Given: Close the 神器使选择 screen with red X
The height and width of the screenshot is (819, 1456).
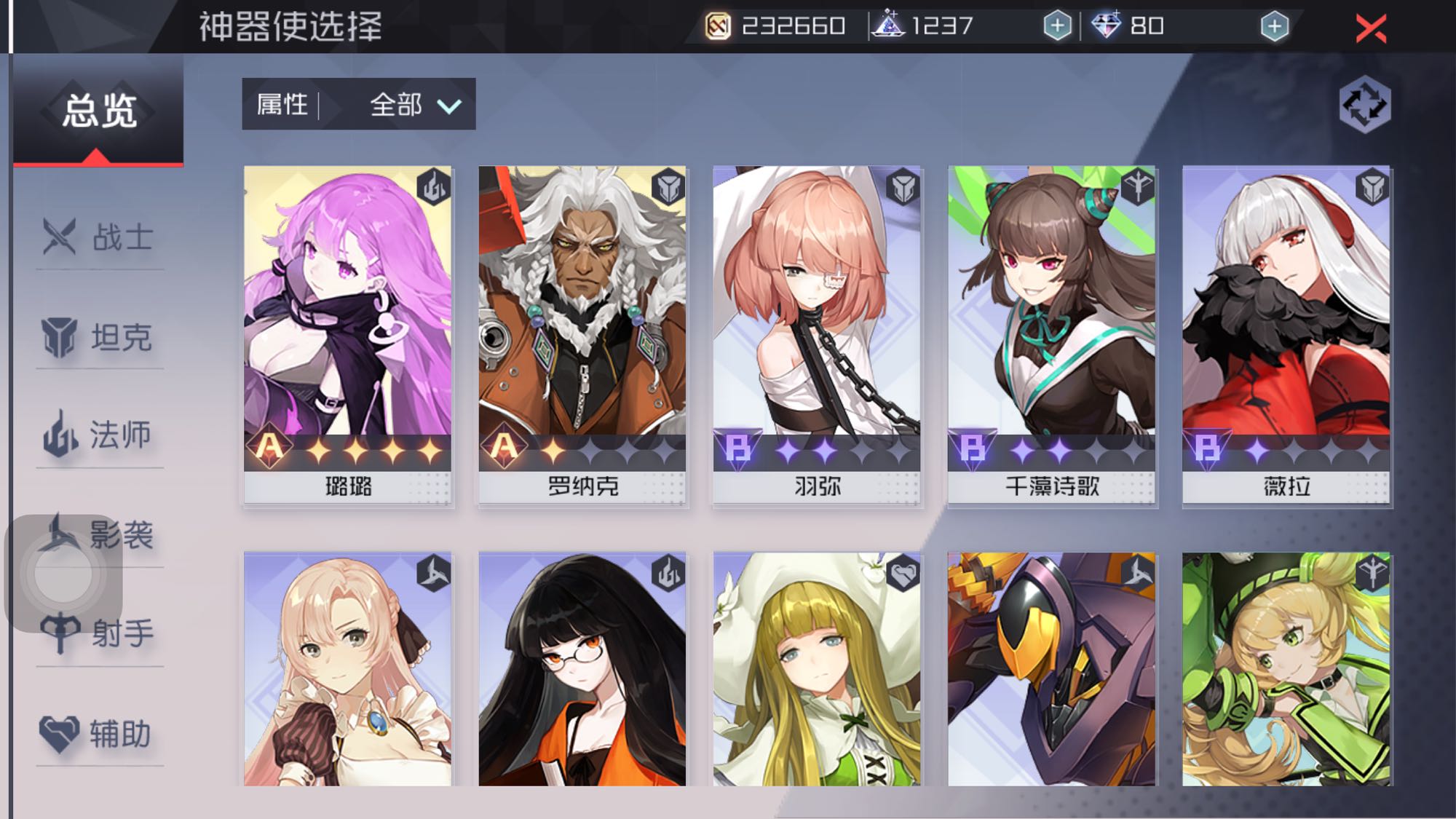Looking at the screenshot, I should (x=1372, y=29).
